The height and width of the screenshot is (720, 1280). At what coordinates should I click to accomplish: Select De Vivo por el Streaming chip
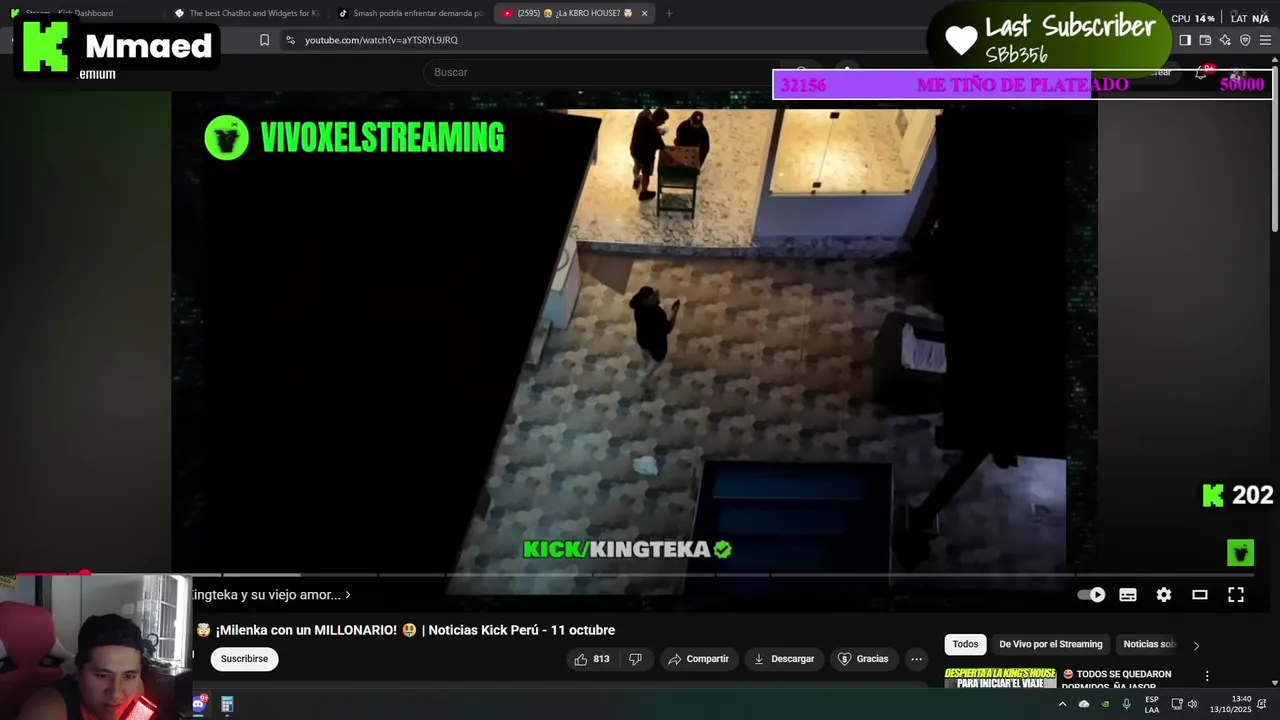click(x=1051, y=645)
